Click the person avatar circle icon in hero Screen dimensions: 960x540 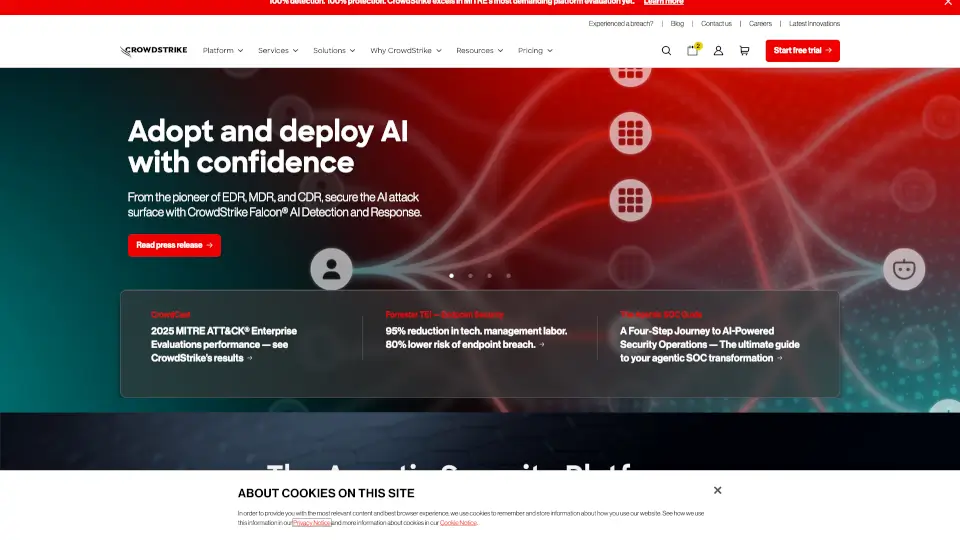point(331,269)
